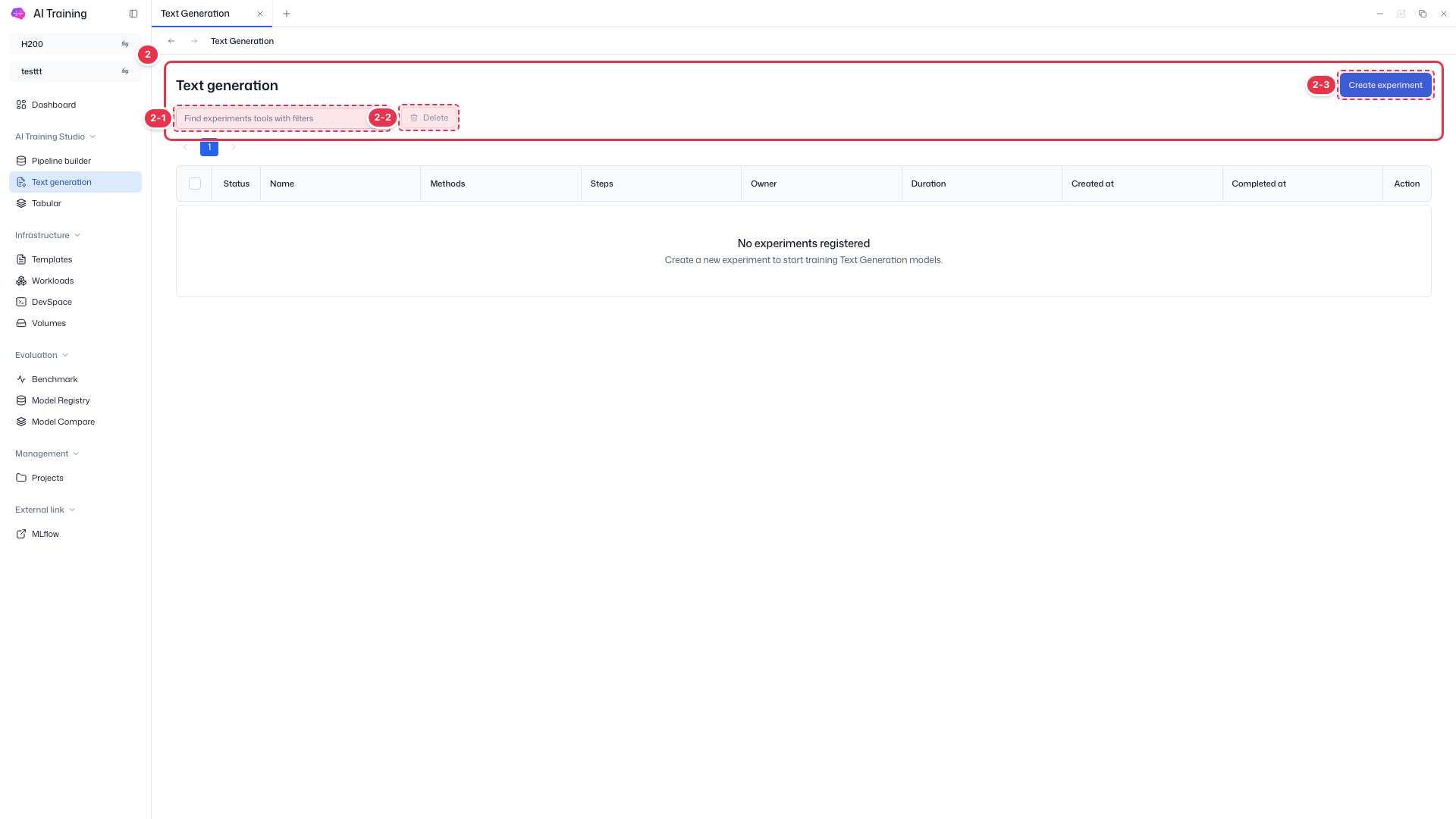Viewport: 1456px width, 819px height.
Task: Open Projects under Management
Action: coord(75,478)
